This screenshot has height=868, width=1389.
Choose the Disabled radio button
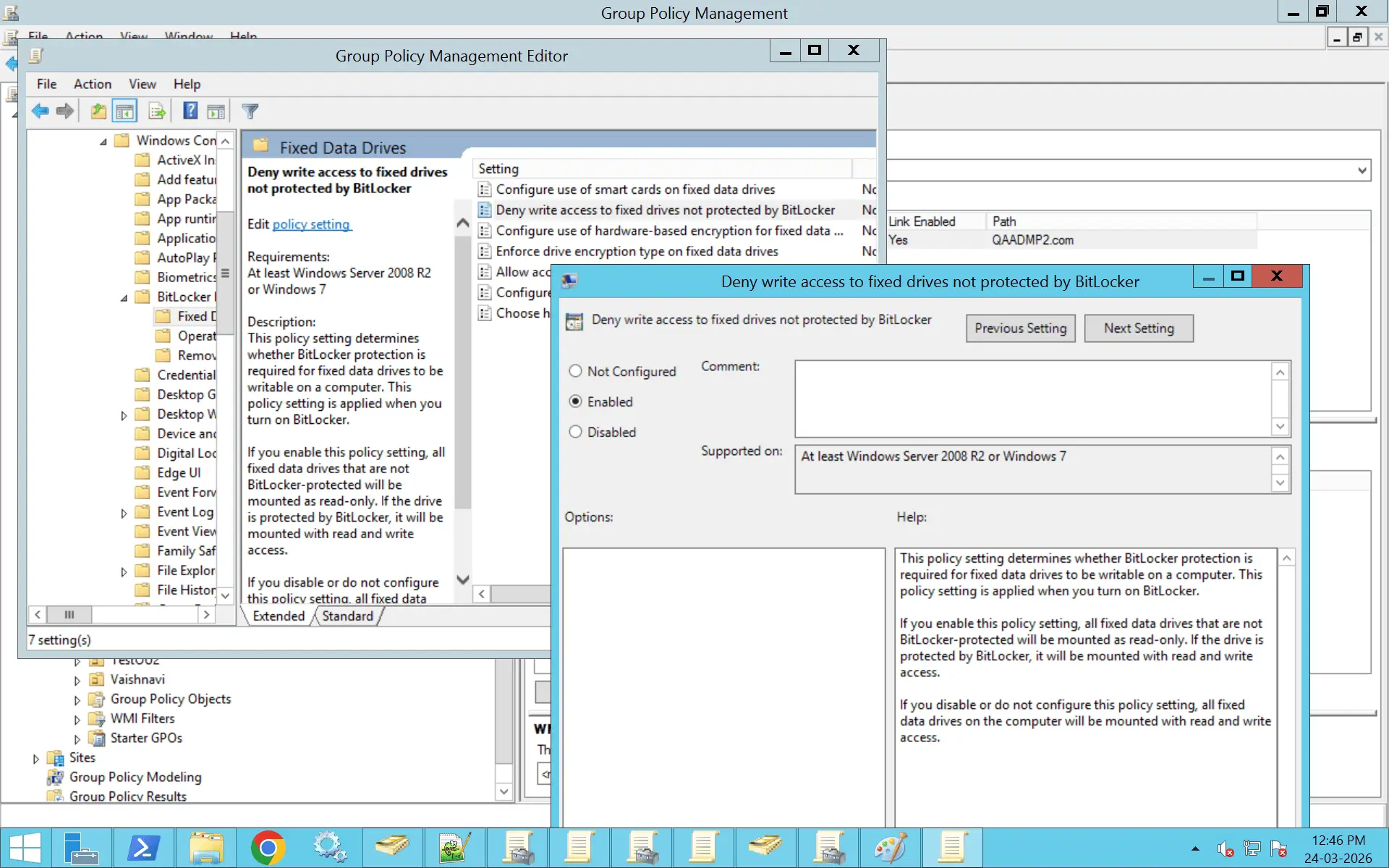575,432
